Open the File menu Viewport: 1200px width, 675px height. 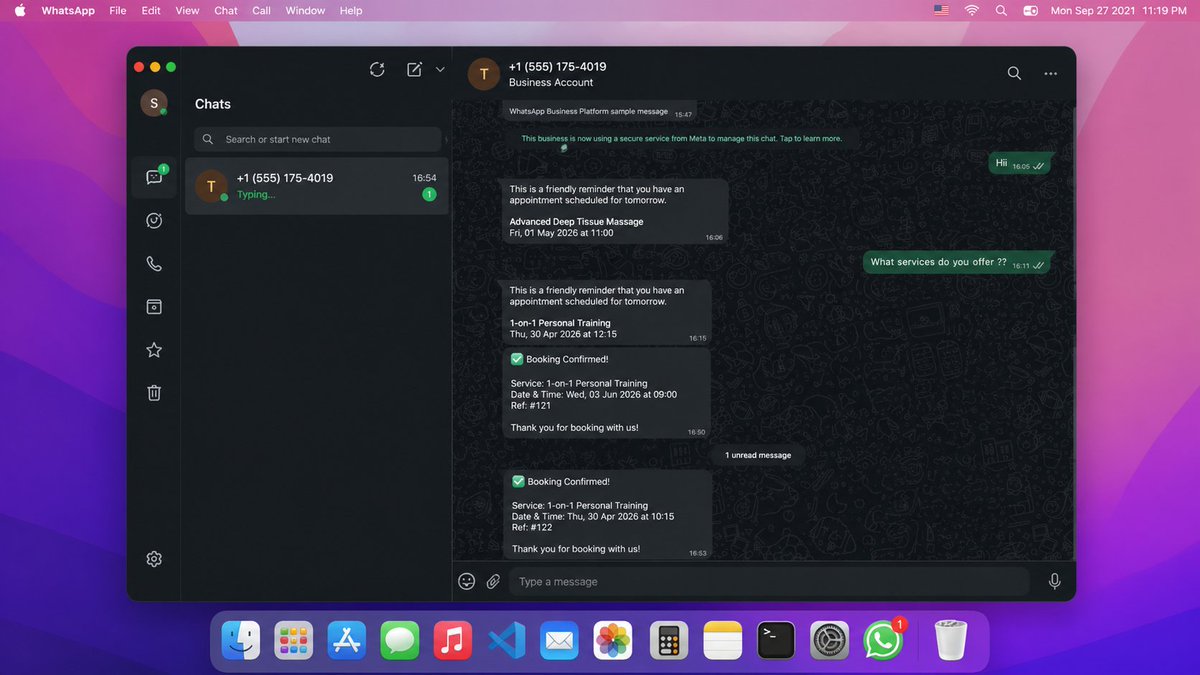pyautogui.click(x=118, y=10)
